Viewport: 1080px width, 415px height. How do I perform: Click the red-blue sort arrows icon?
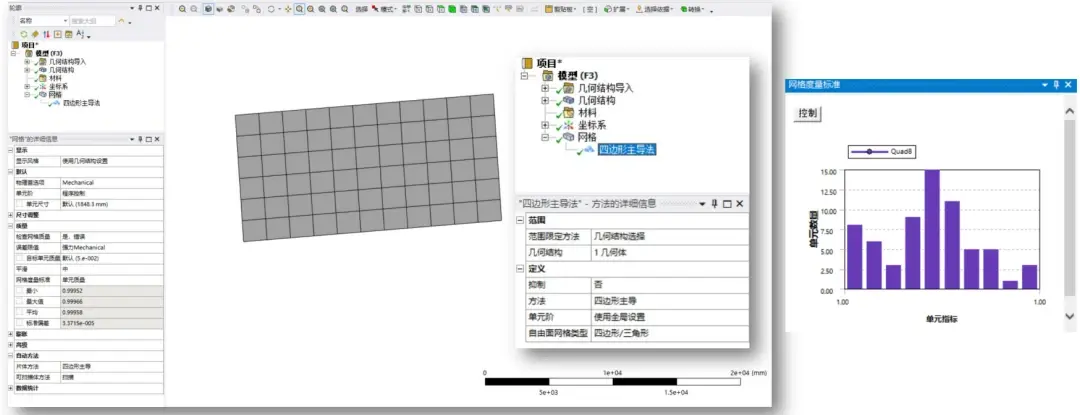coord(46,34)
